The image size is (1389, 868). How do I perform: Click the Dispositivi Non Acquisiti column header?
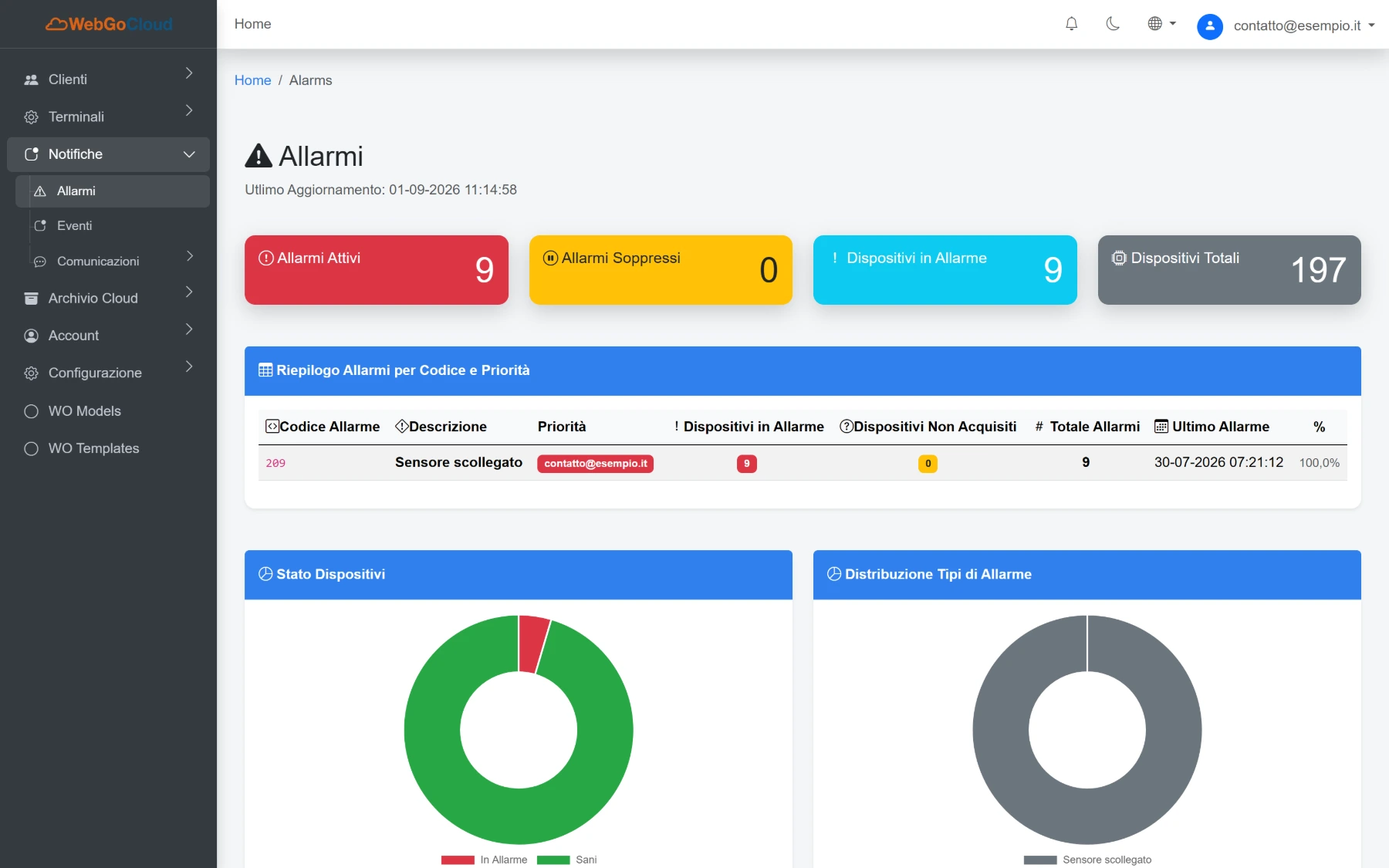928,427
